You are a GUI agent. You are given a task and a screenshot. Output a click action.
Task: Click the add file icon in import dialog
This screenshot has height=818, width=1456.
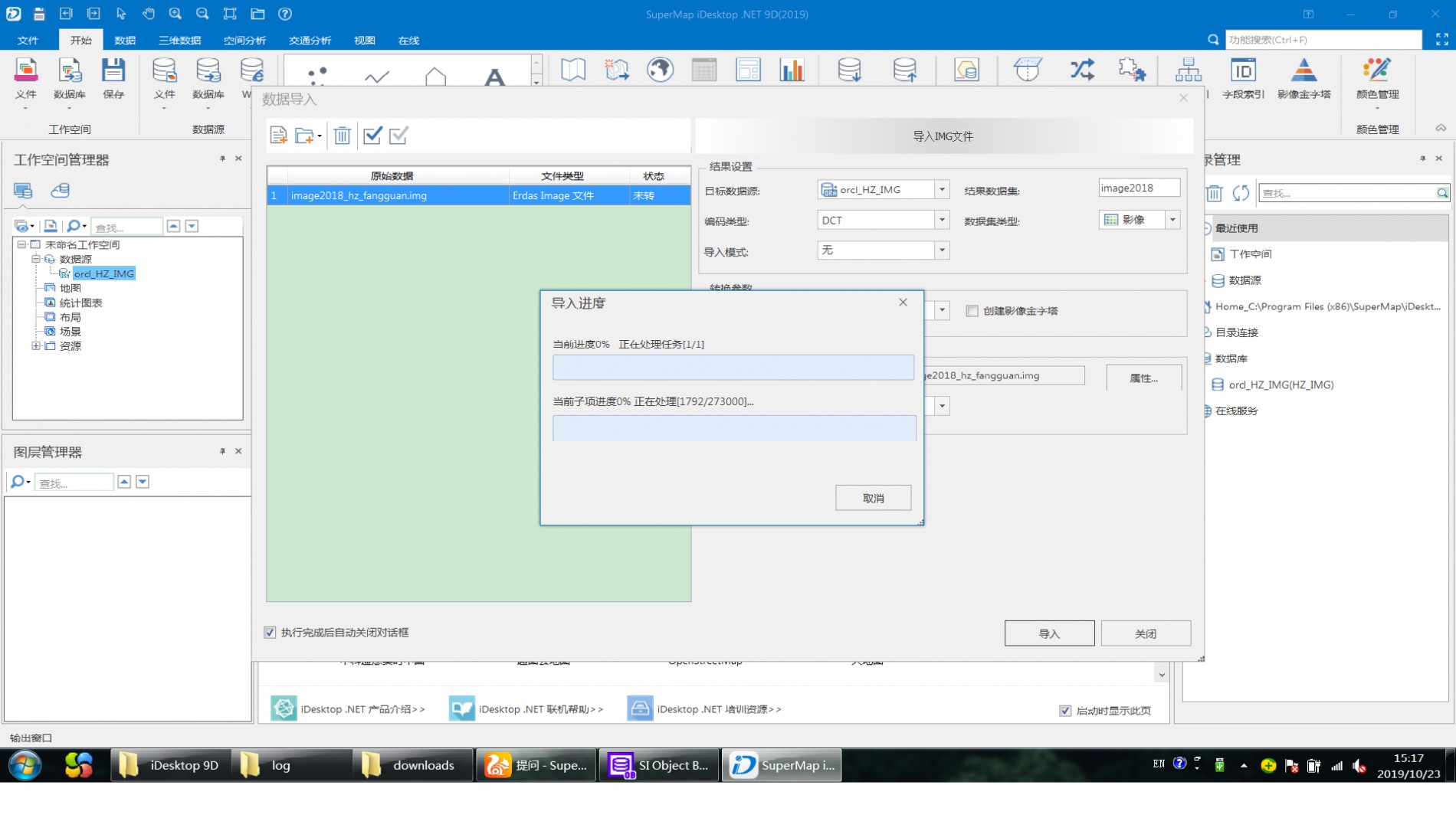pos(278,136)
